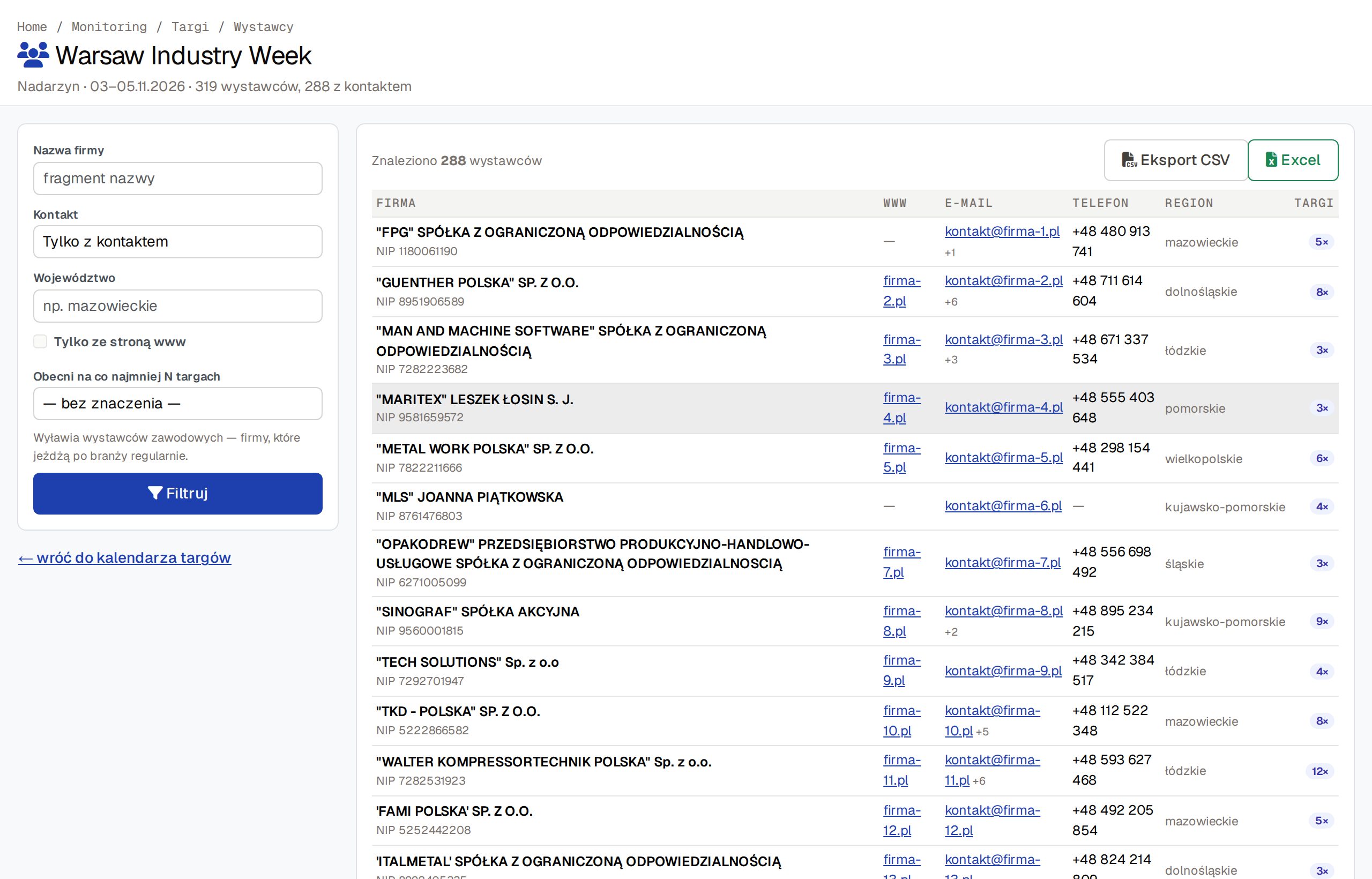Click the people icon beside Warsaw Industry Week
This screenshot has width=1372, height=879.
(x=33, y=55)
